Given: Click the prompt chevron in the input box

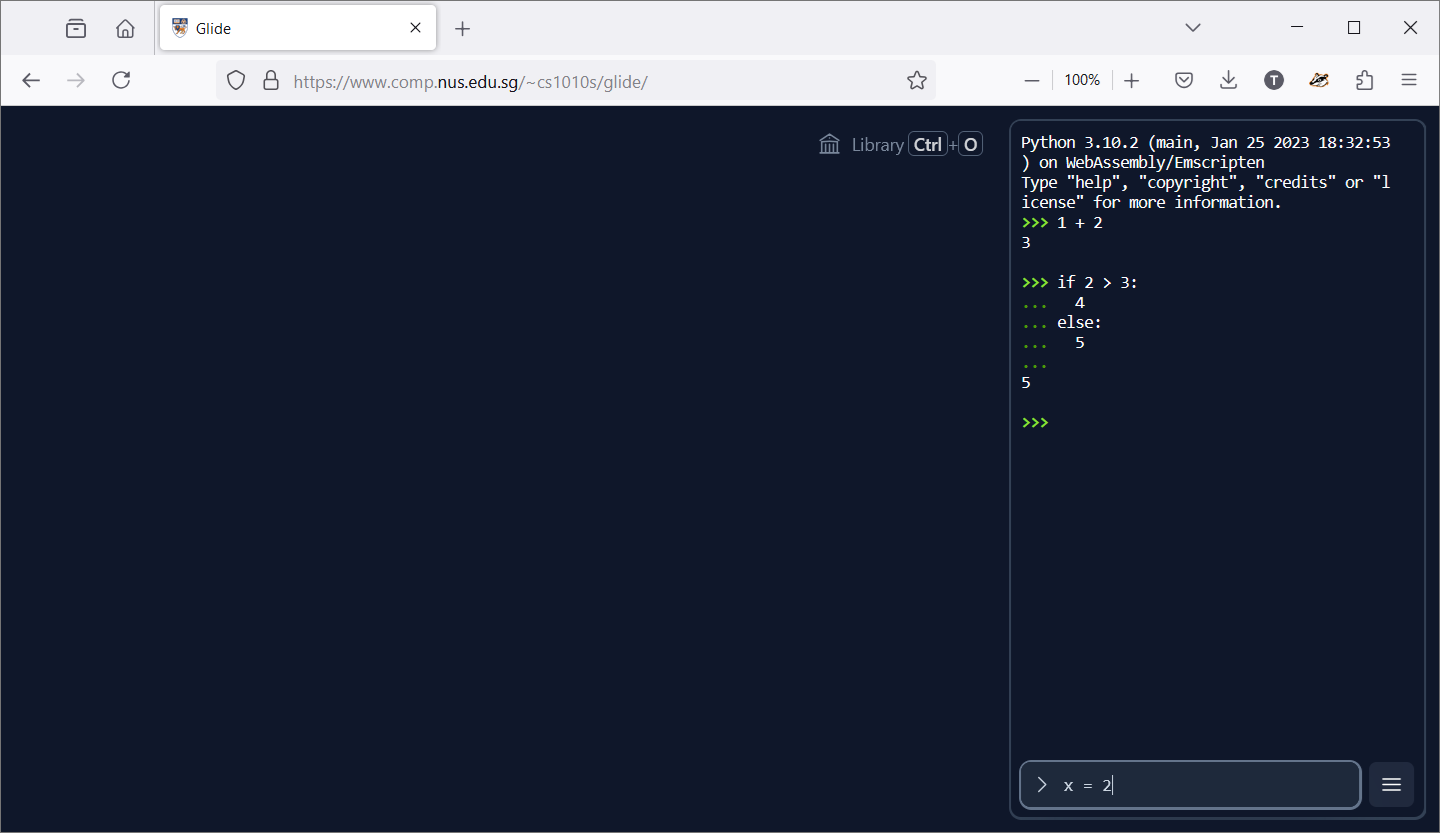Looking at the screenshot, I should pos(1042,785).
